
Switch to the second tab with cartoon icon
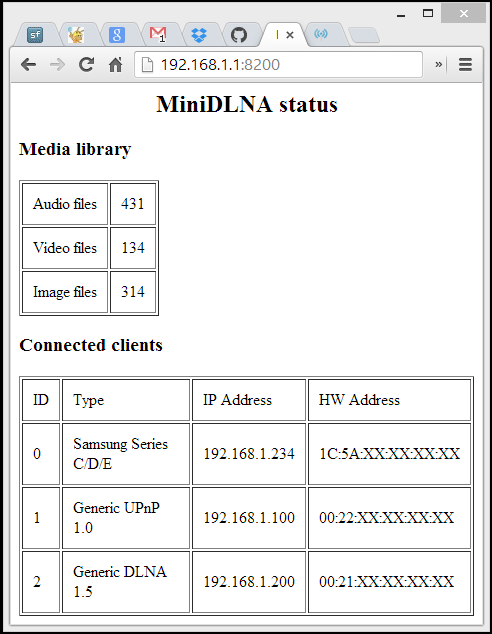pyautogui.click(x=76, y=35)
